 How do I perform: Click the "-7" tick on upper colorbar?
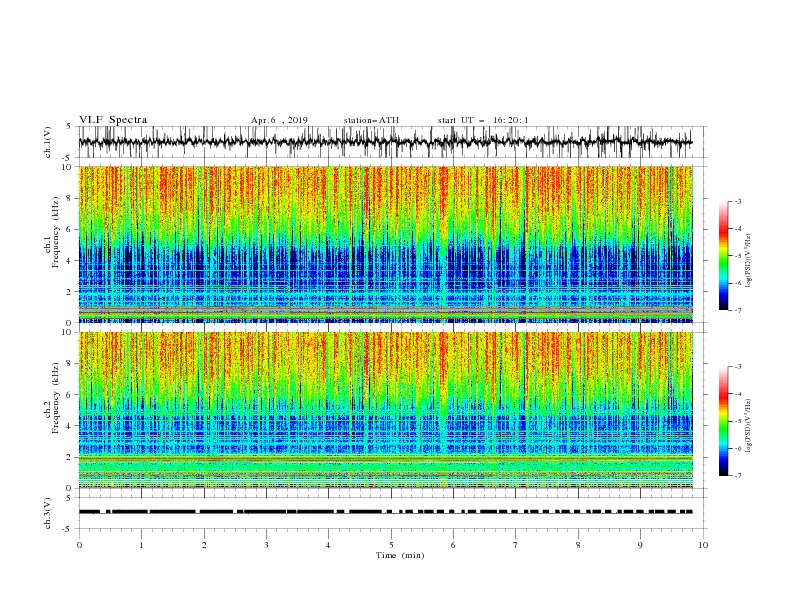coord(738,310)
